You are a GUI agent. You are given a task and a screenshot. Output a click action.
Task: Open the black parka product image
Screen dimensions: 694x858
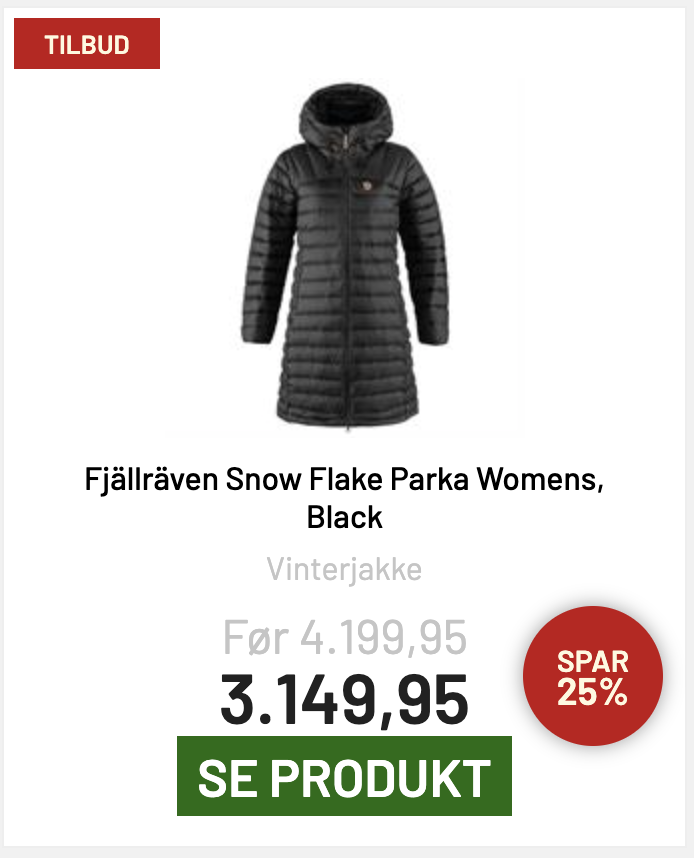345,258
